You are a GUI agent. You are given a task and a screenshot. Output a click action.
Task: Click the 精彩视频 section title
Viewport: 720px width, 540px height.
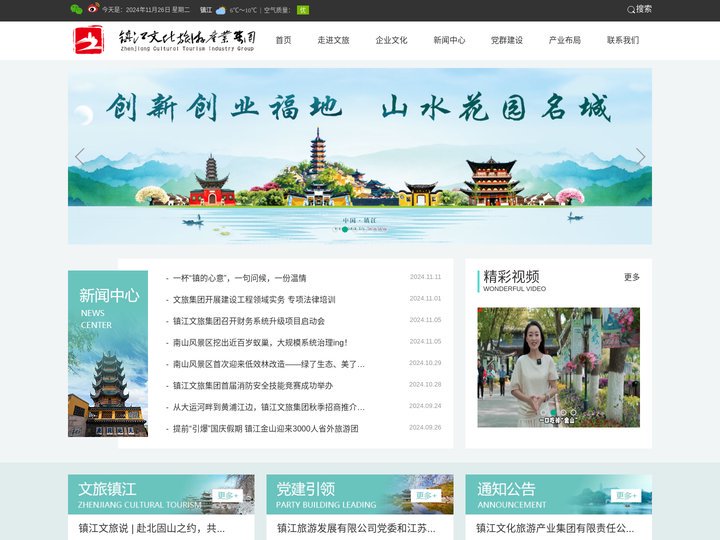point(511,276)
